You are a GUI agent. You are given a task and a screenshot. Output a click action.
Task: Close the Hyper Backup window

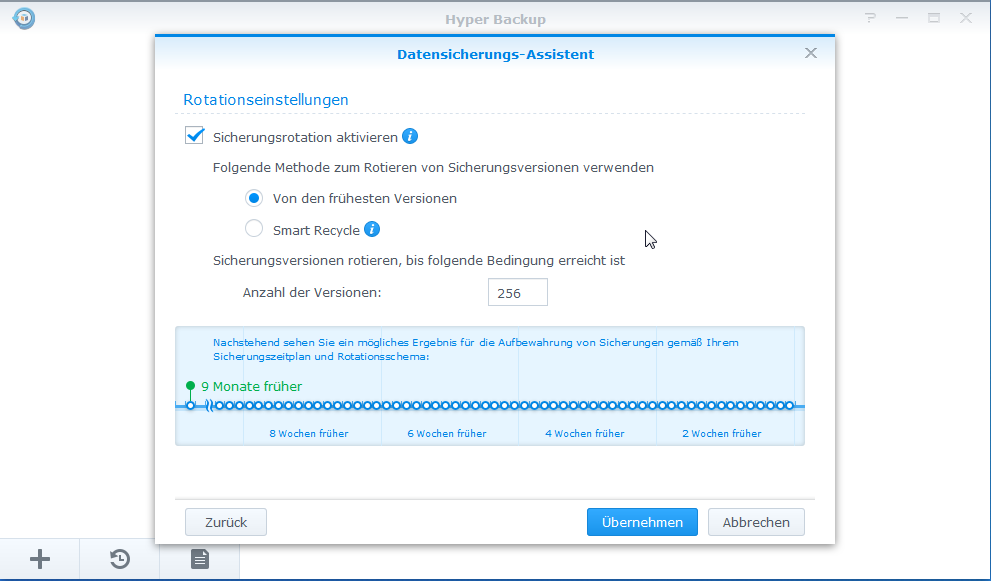tap(966, 18)
